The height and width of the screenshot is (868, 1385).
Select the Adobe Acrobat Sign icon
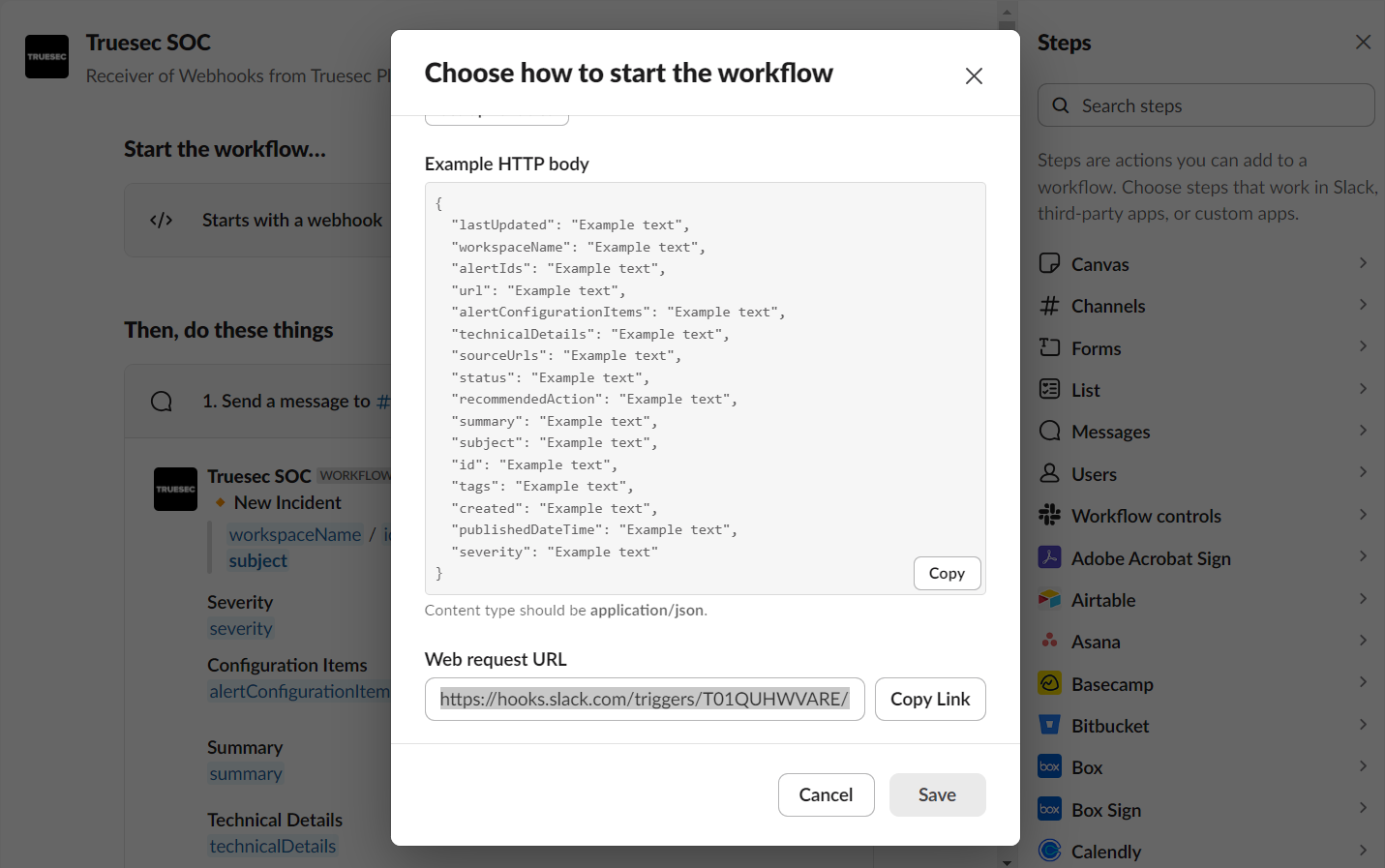point(1051,557)
